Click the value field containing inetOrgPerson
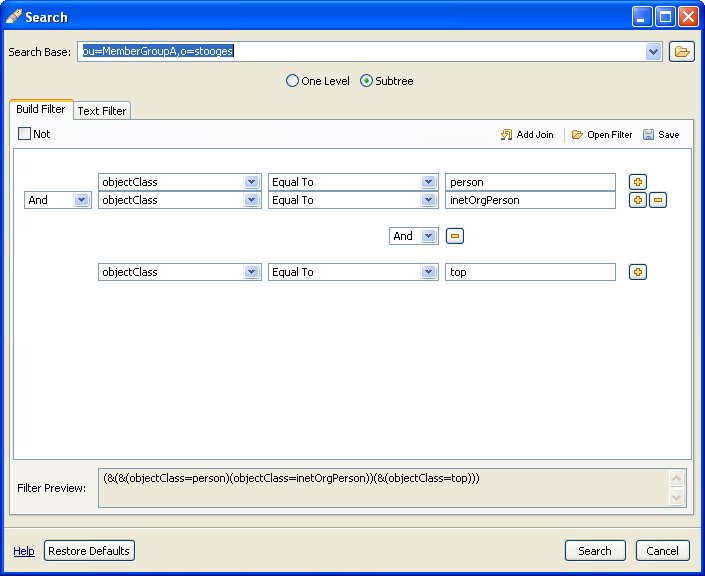The width and height of the screenshot is (705, 576). (529, 200)
